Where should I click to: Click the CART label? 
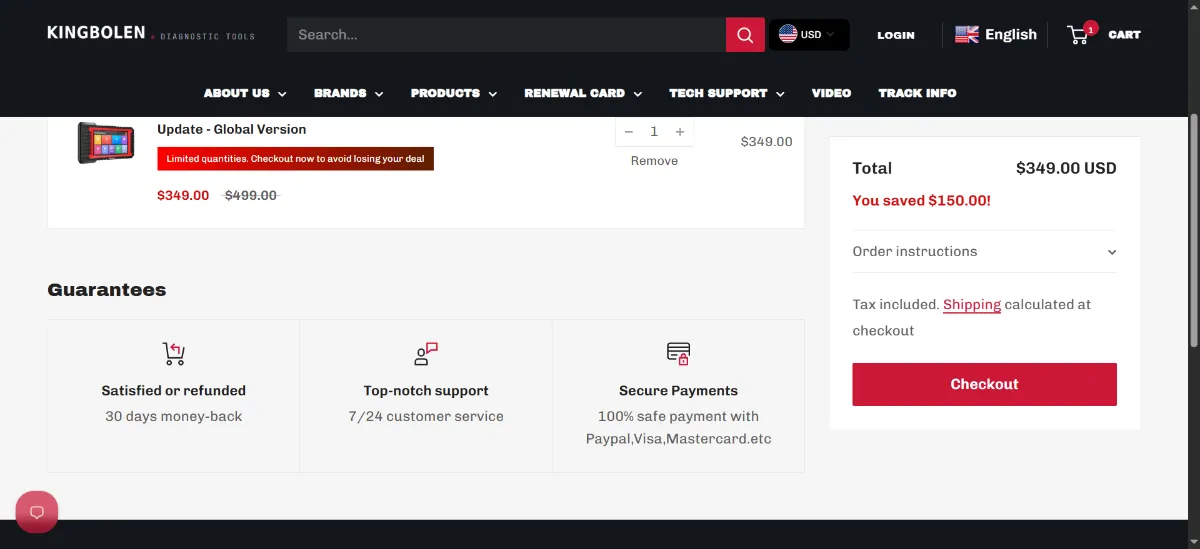point(1124,35)
